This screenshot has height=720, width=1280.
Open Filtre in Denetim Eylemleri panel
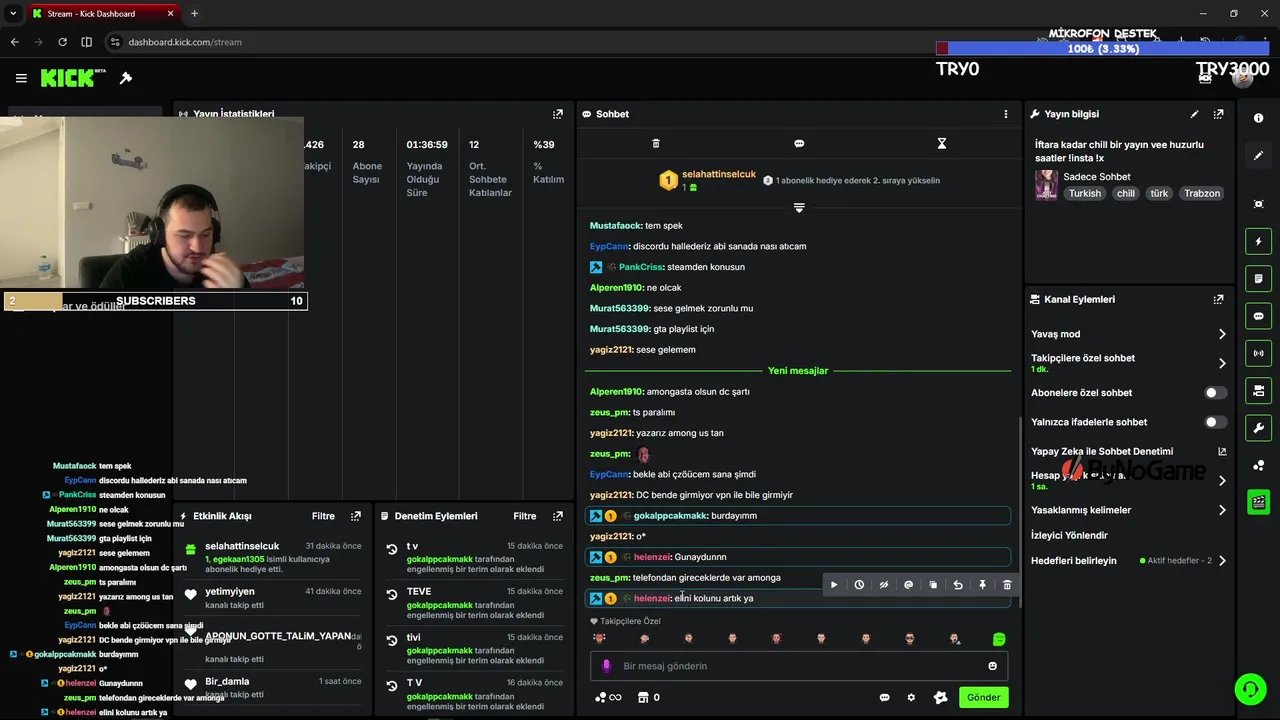click(x=525, y=516)
